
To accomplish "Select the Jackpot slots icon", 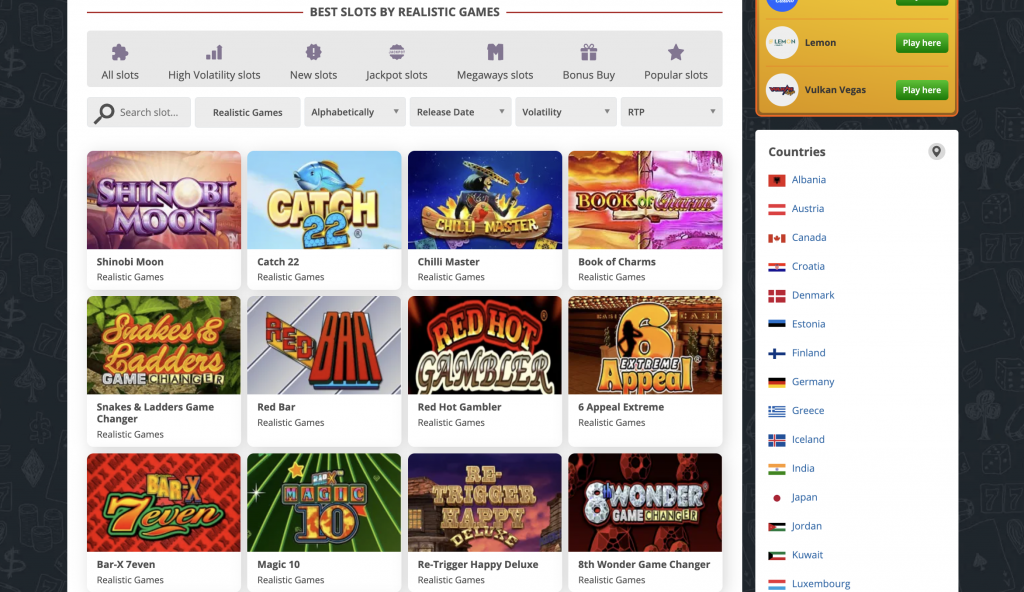I will click(x=396, y=52).
